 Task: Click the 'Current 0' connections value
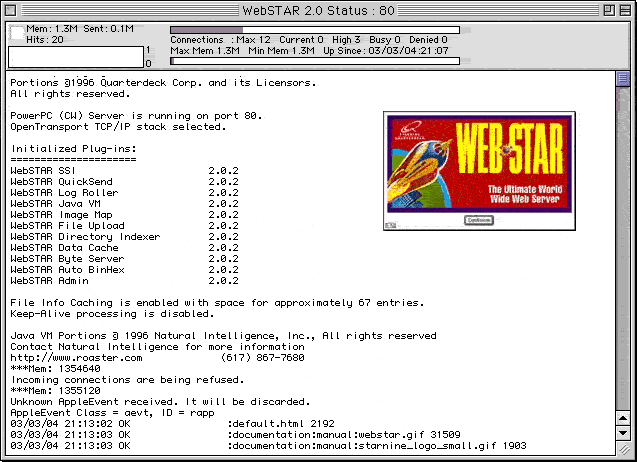pyautogui.click(x=301, y=40)
